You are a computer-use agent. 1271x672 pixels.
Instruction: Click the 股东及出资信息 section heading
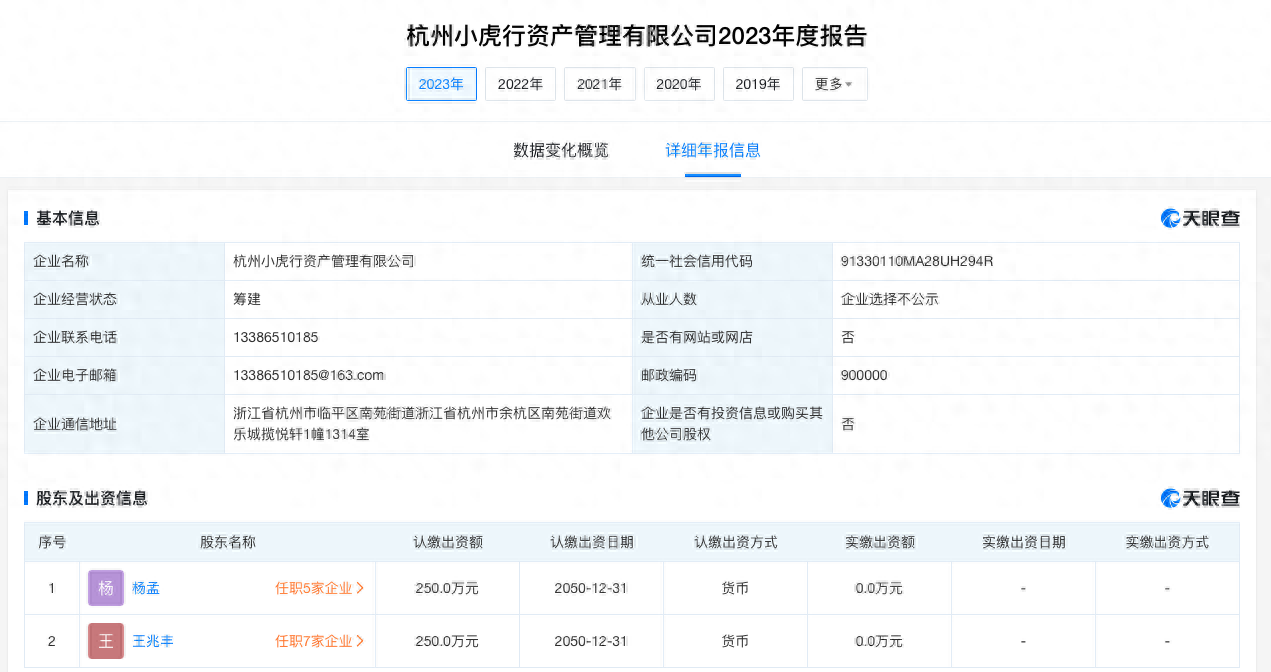click(x=92, y=498)
